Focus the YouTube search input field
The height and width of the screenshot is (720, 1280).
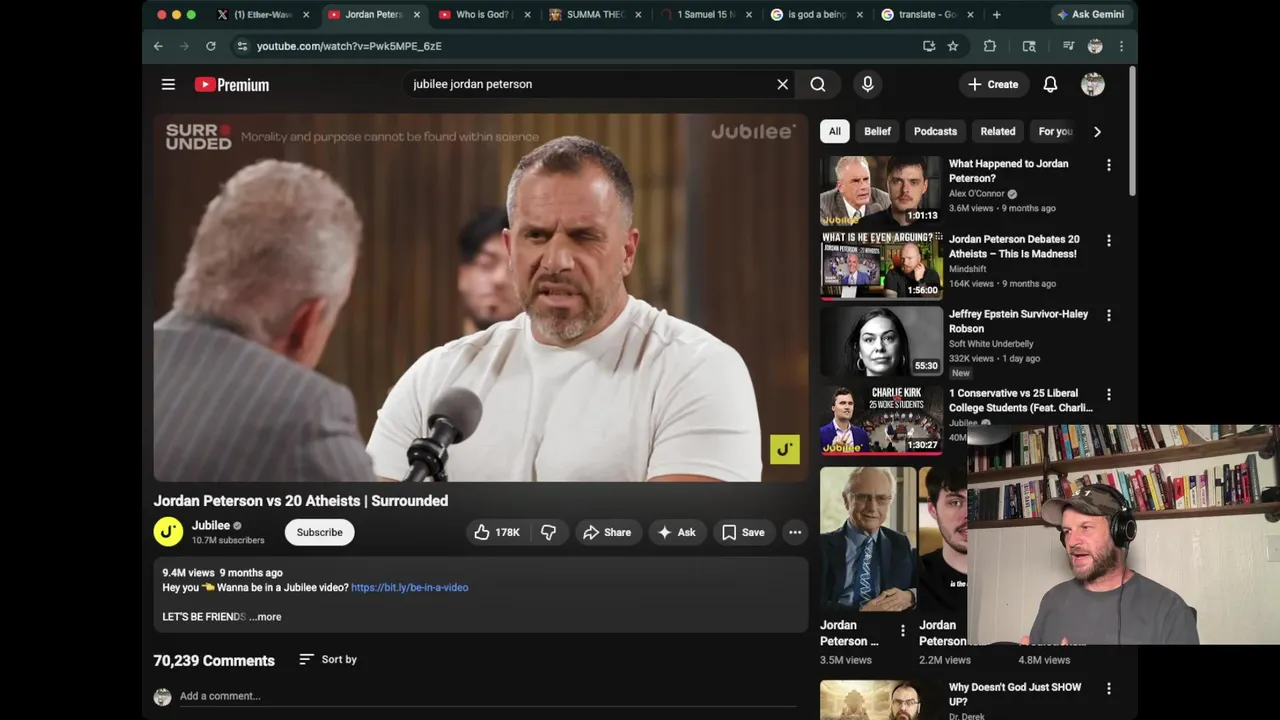590,85
